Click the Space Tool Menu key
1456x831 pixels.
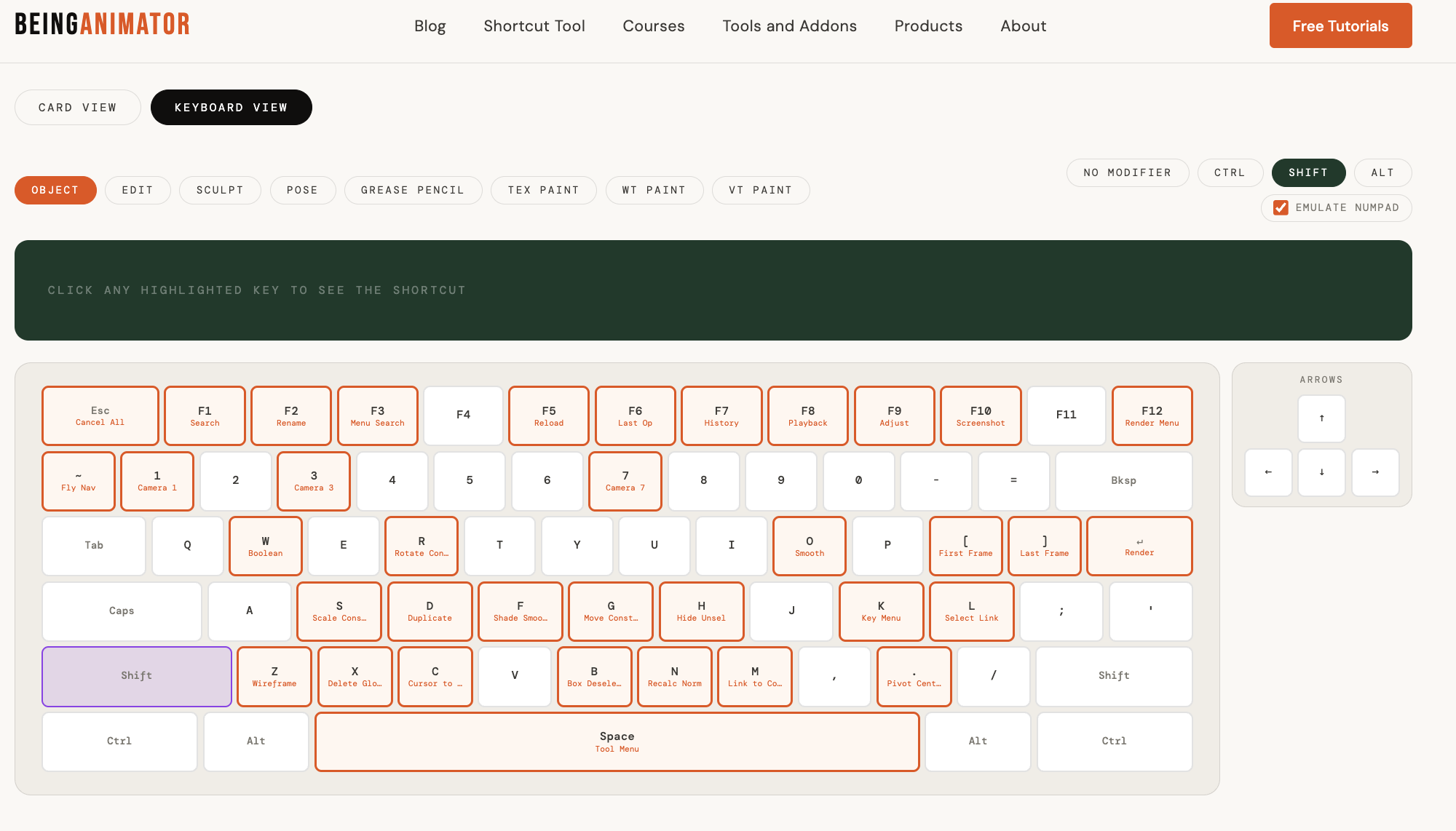[617, 741]
